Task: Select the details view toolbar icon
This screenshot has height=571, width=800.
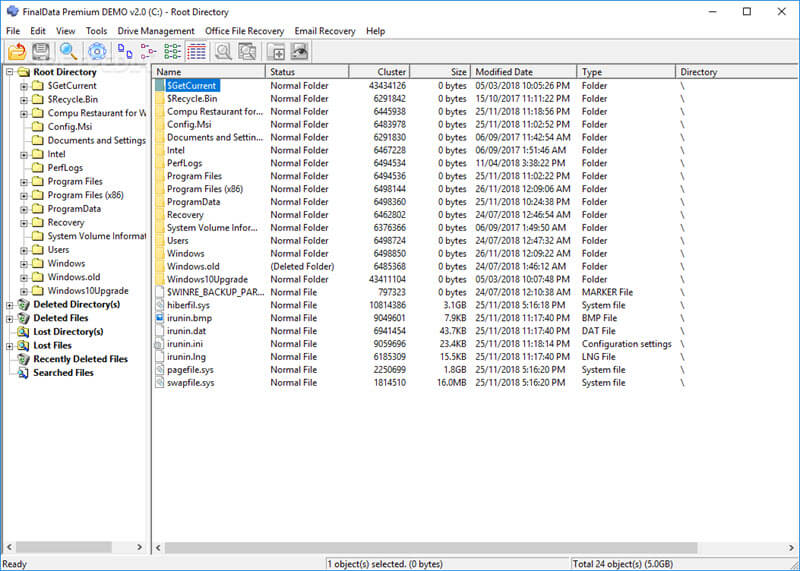Action: 196,52
